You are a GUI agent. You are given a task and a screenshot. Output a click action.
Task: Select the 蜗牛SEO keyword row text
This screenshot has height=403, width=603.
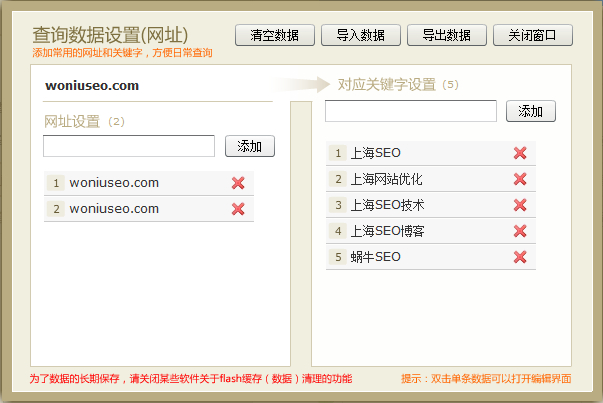375,257
